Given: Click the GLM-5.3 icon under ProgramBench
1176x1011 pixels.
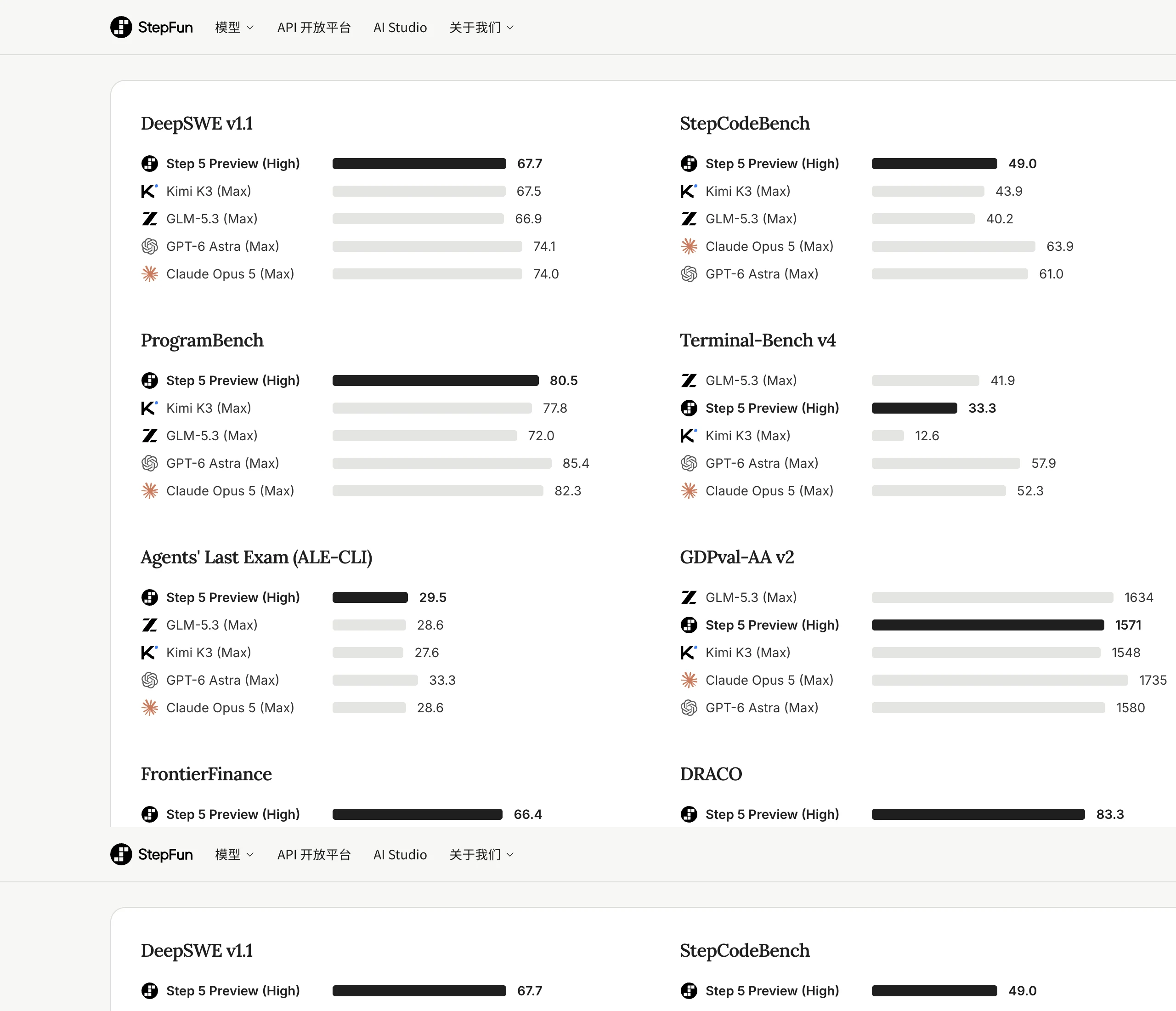Looking at the screenshot, I should pyautogui.click(x=149, y=435).
